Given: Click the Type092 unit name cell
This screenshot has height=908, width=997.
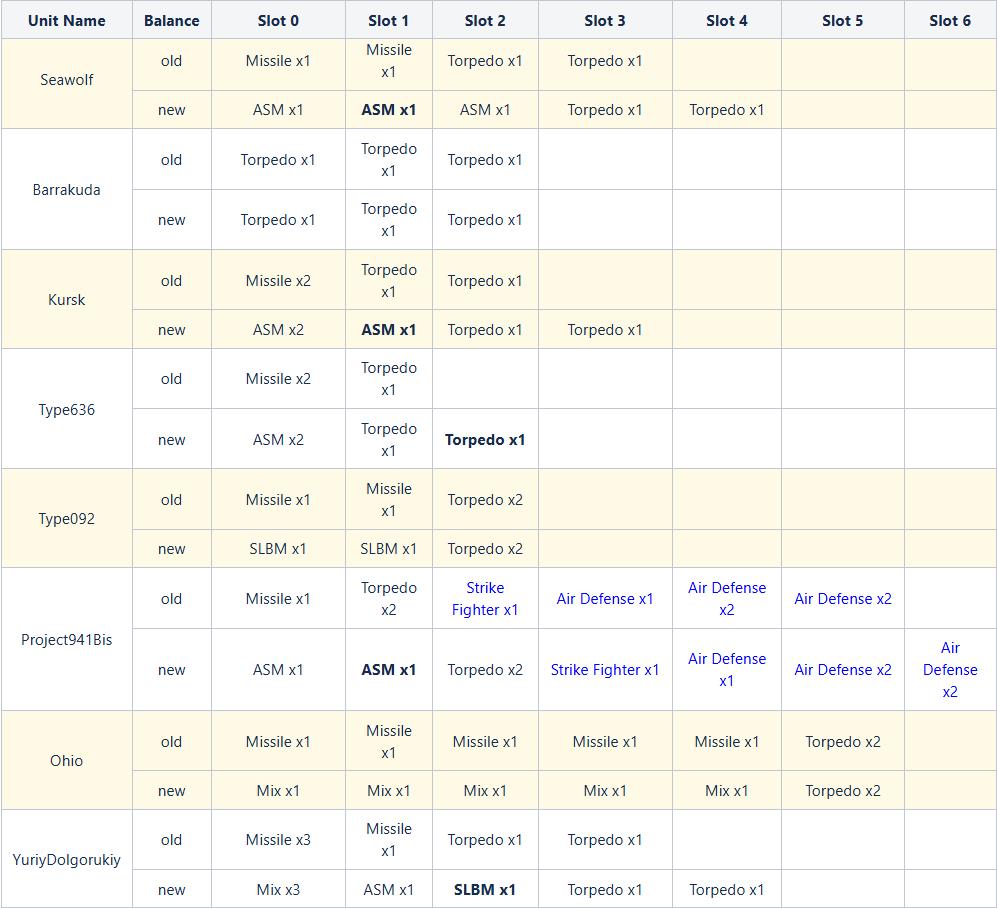Looking at the screenshot, I should (67, 518).
